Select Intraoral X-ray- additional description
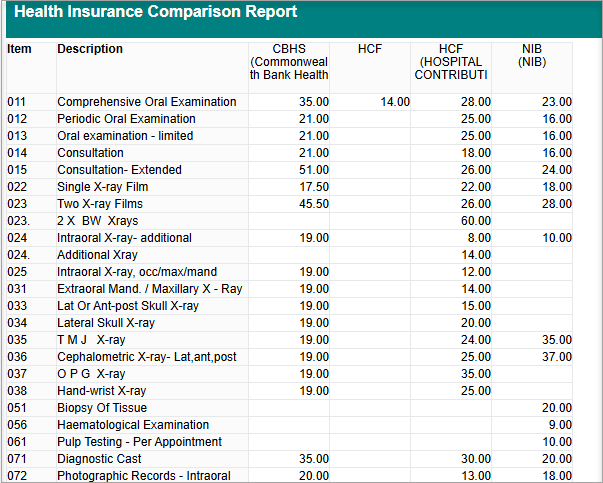This screenshot has width=603, height=483. click(124, 238)
